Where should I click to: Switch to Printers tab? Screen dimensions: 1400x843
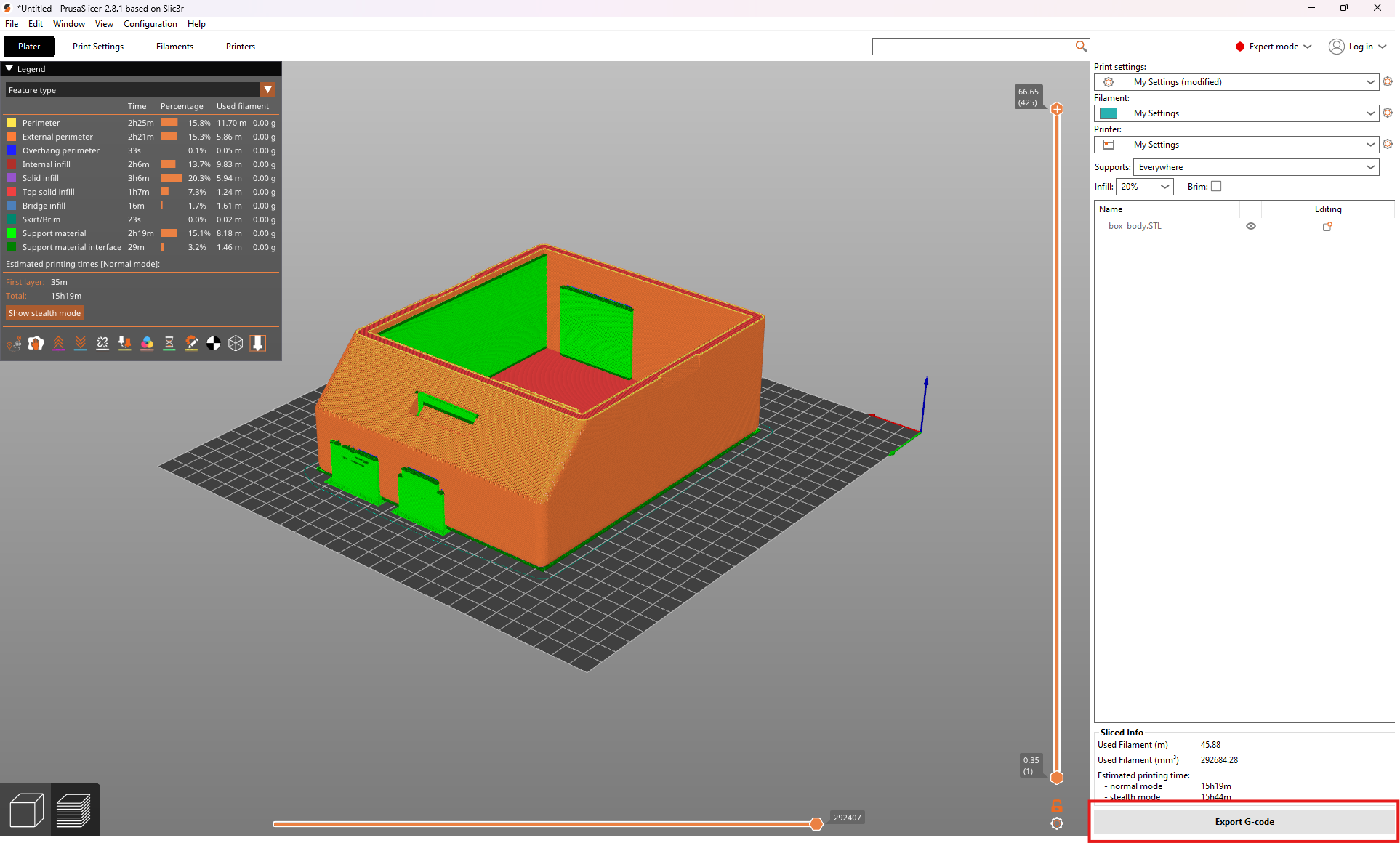coord(241,47)
